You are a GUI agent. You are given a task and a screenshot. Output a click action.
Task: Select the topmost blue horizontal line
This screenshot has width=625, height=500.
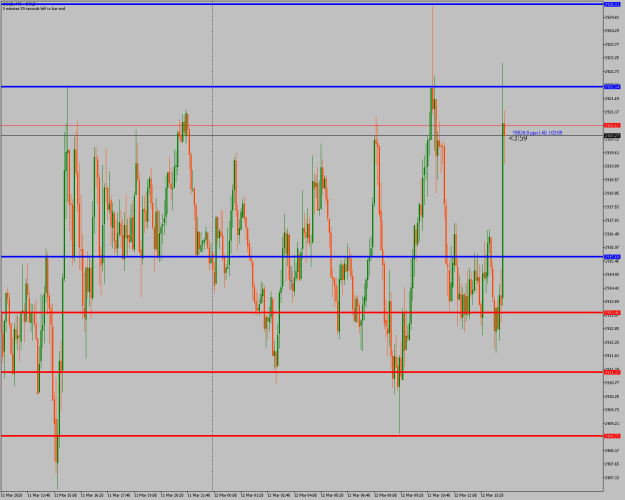(302, 4)
